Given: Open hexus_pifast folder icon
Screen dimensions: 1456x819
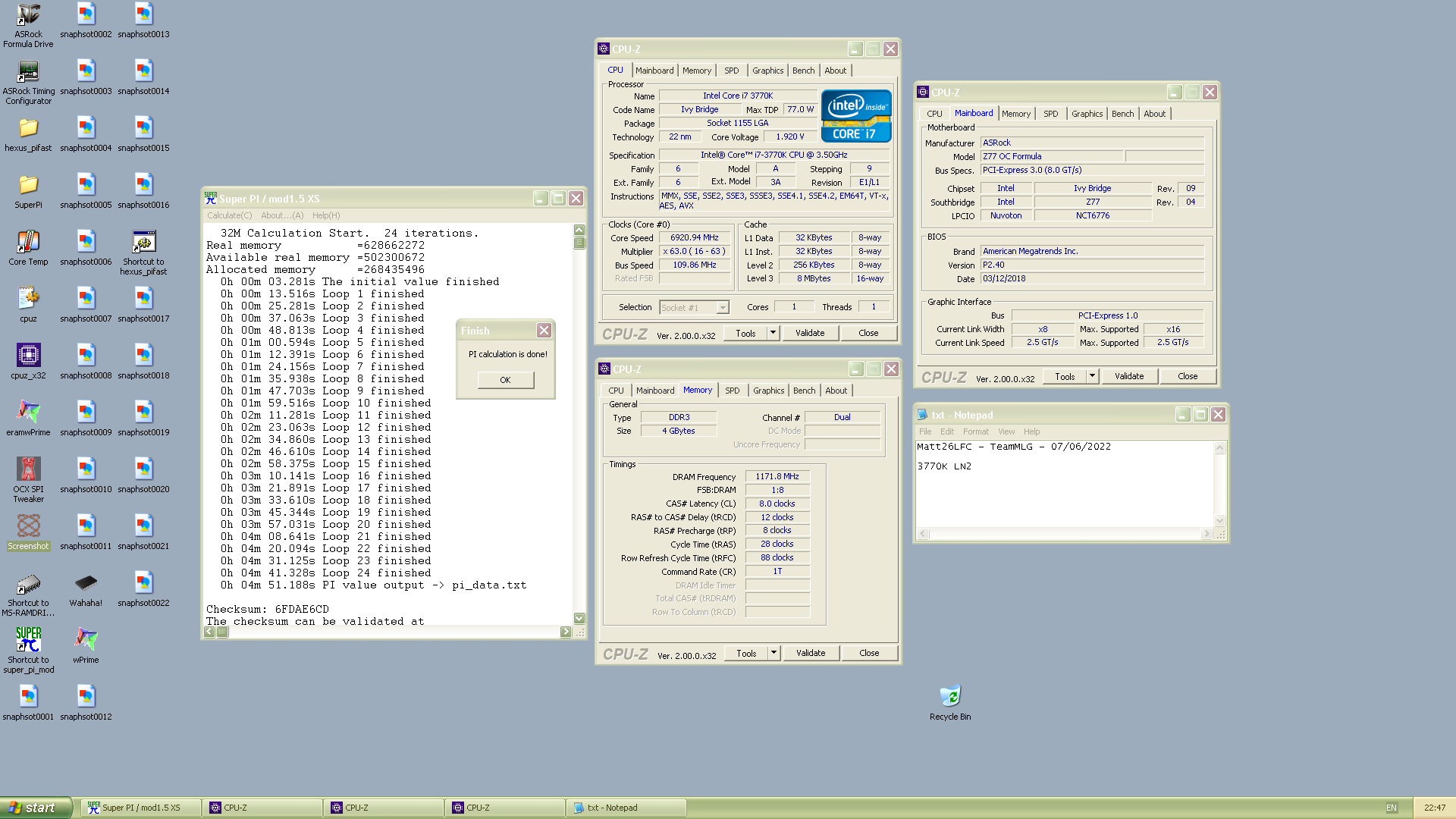Looking at the screenshot, I should [28, 134].
